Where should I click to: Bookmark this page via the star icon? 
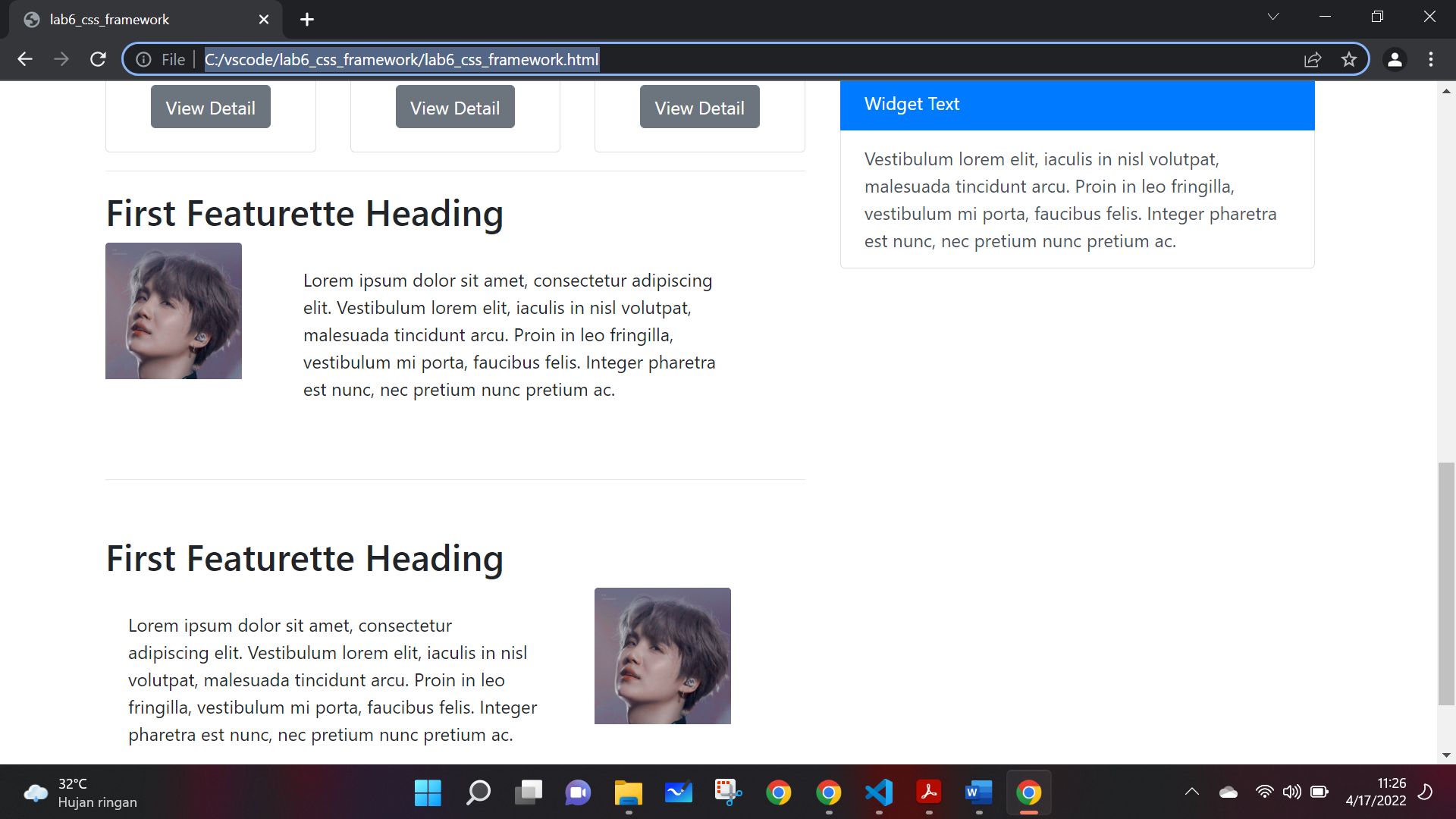pos(1349,59)
